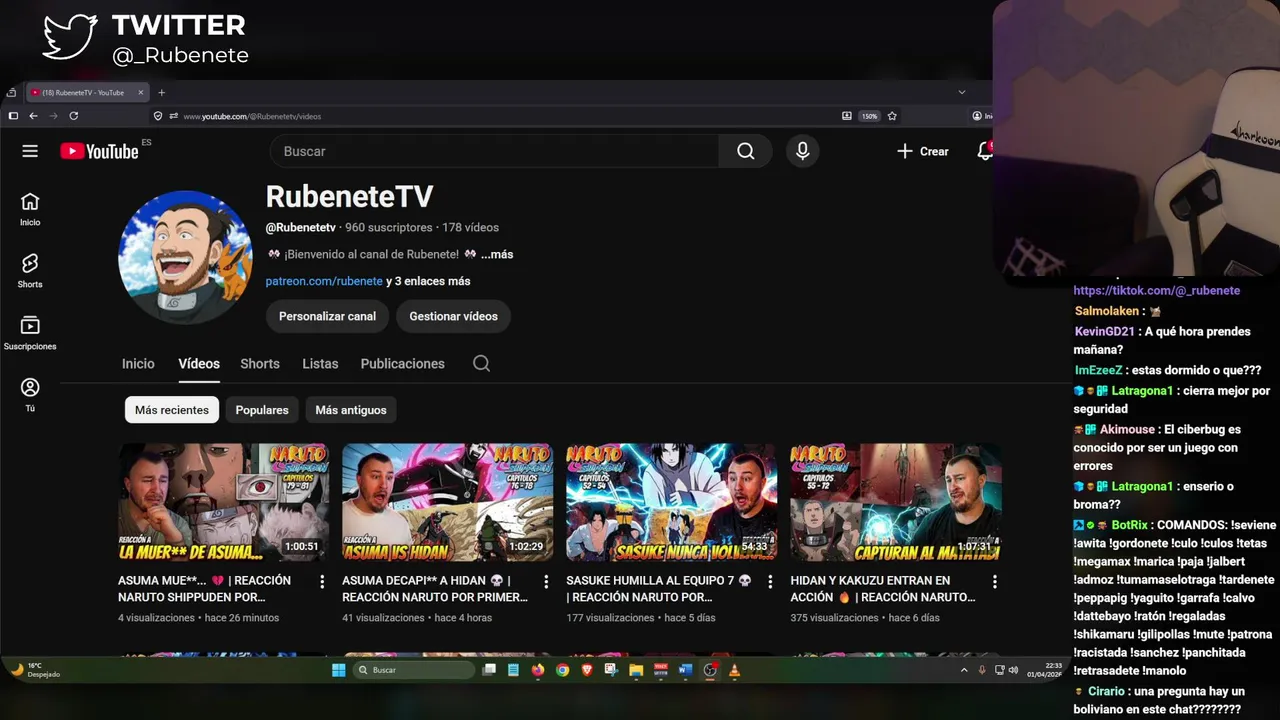Viewport: 1280px width, 720px height.
Task: Open a new browser tab
Action: point(161,92)
